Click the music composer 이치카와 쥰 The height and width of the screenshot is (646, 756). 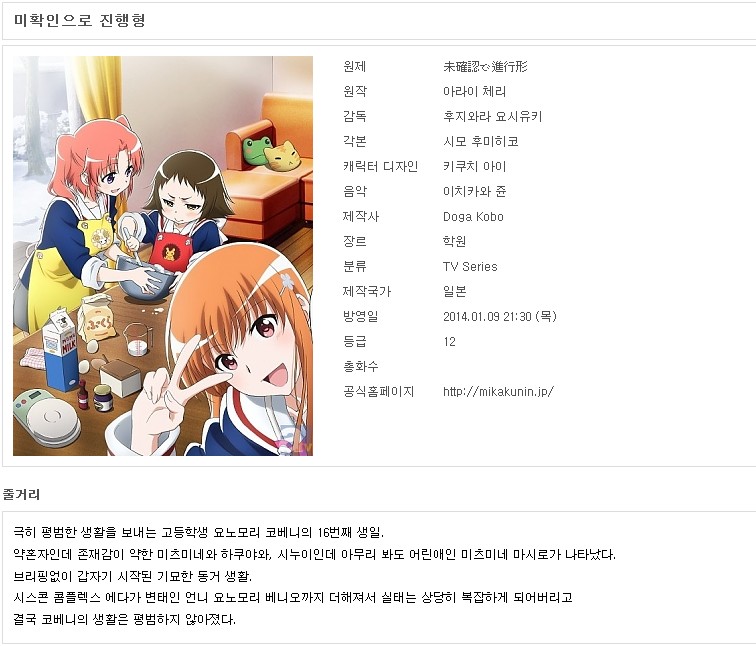[474, 192]
